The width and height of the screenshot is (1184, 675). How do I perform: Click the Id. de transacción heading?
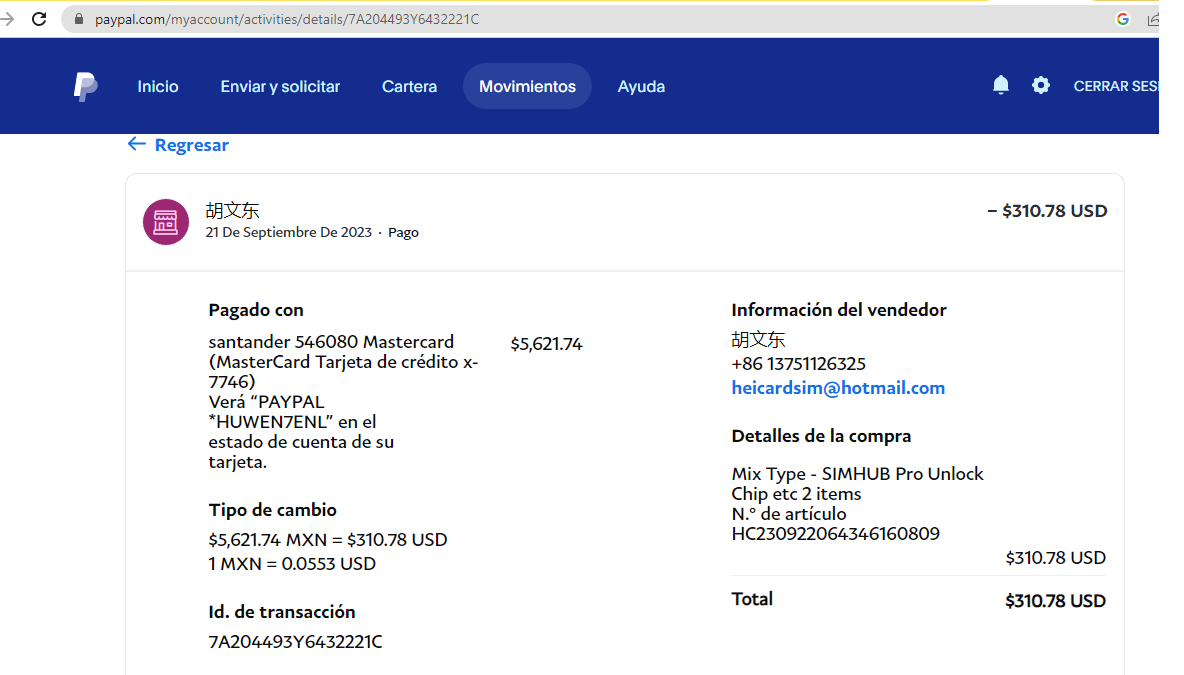click(282, 612)
